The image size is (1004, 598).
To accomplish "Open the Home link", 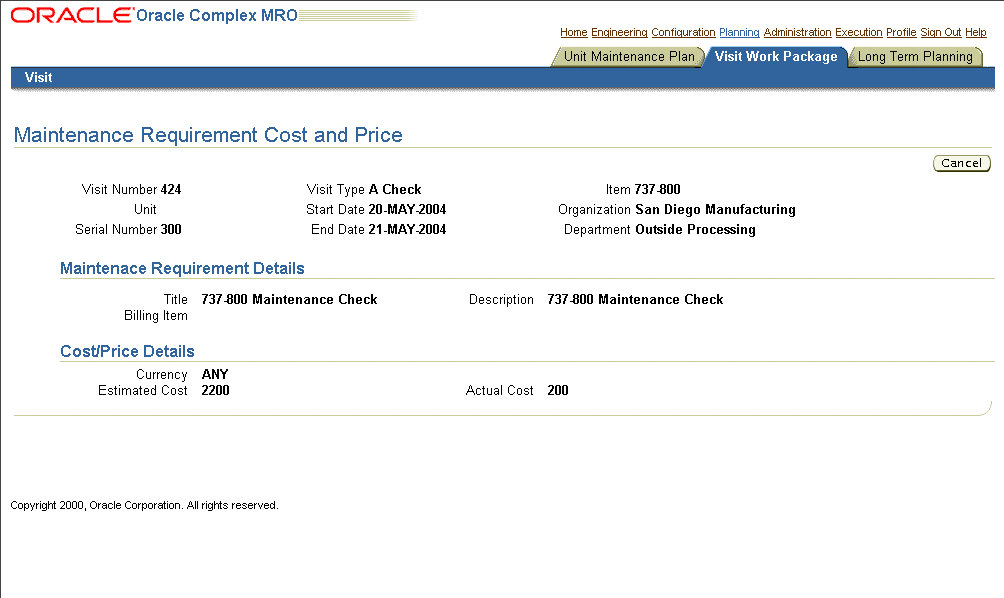I will (x=573, y=32).
